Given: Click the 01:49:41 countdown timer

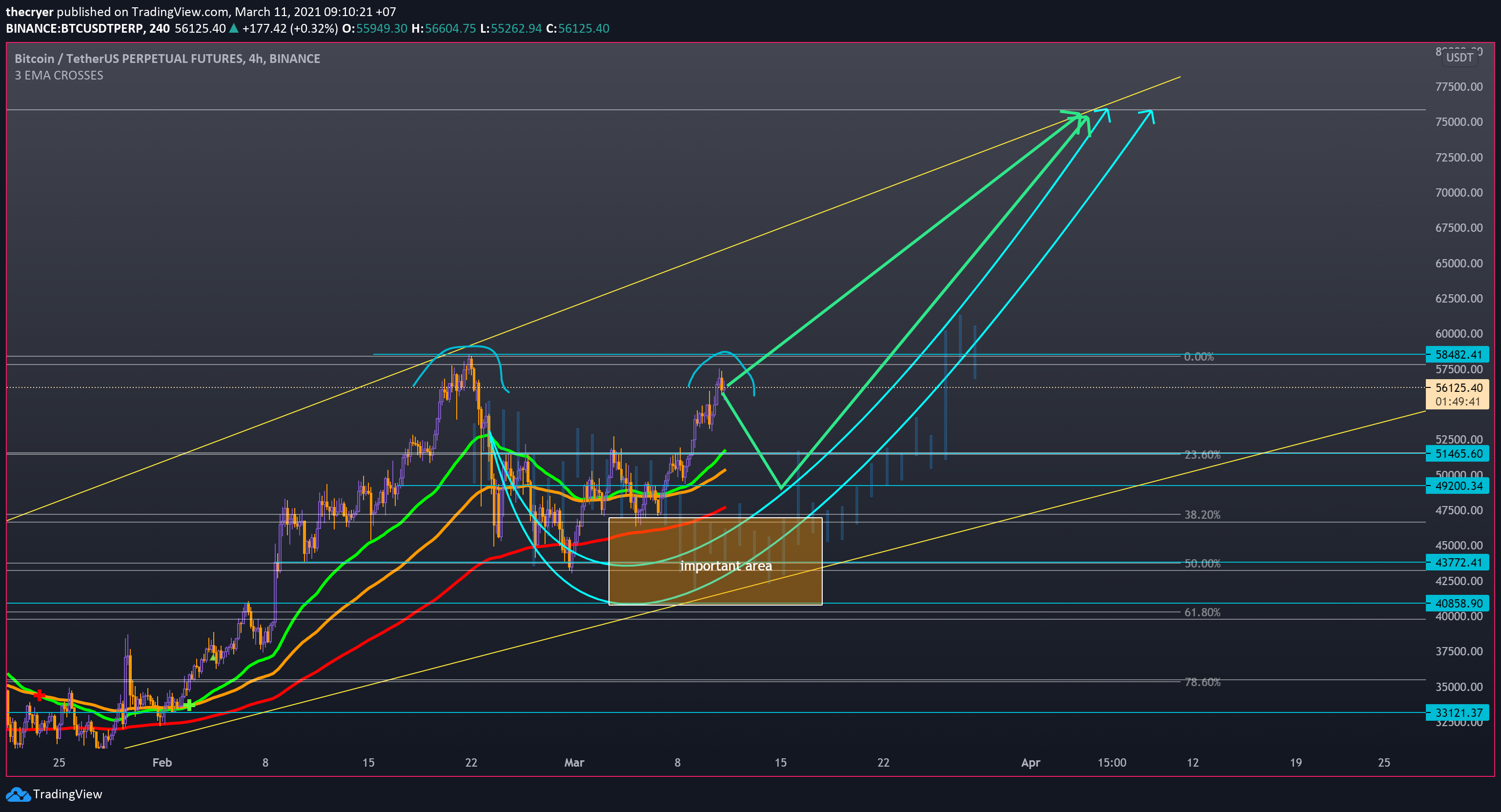Looking at the screenshot, I should (1457, 401).
